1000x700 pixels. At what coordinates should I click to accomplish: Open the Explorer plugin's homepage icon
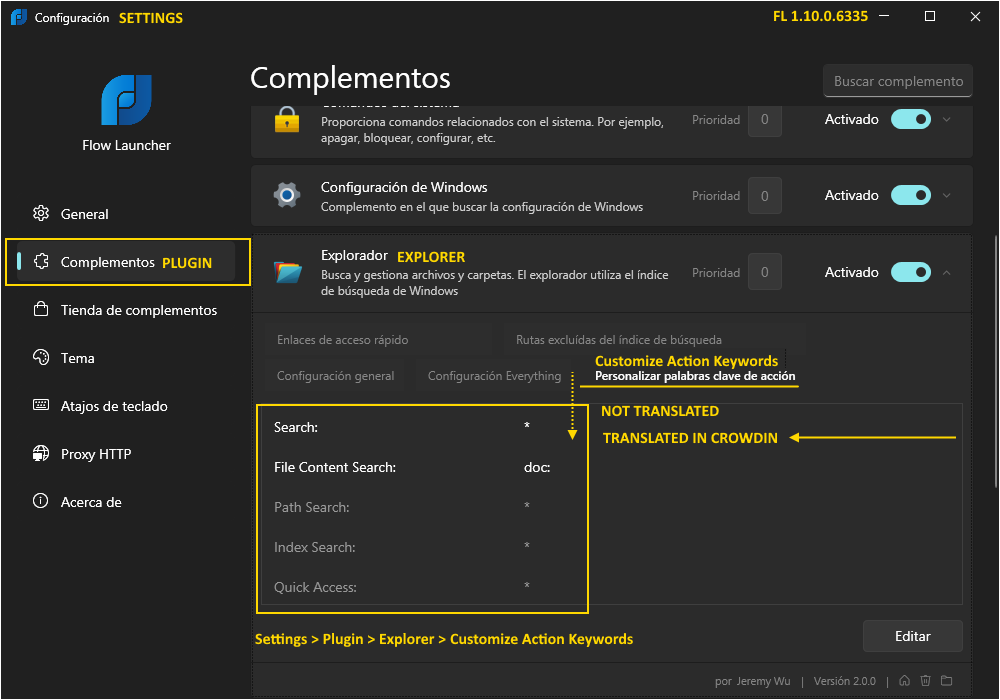(x=905, y=681)
